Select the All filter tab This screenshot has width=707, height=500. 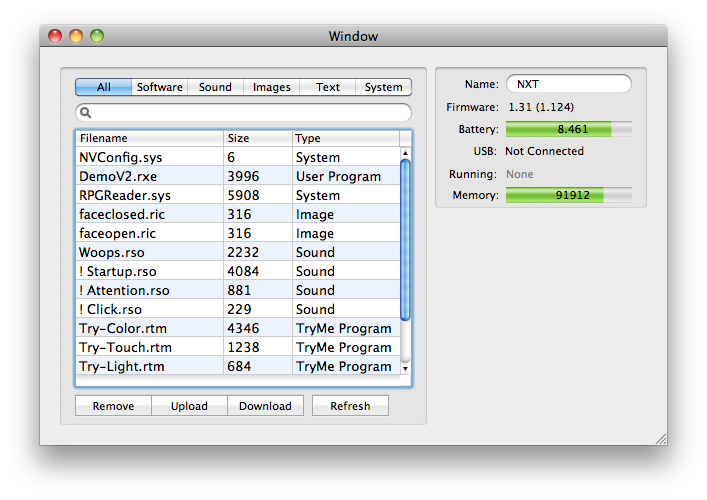tap(103, 87)
